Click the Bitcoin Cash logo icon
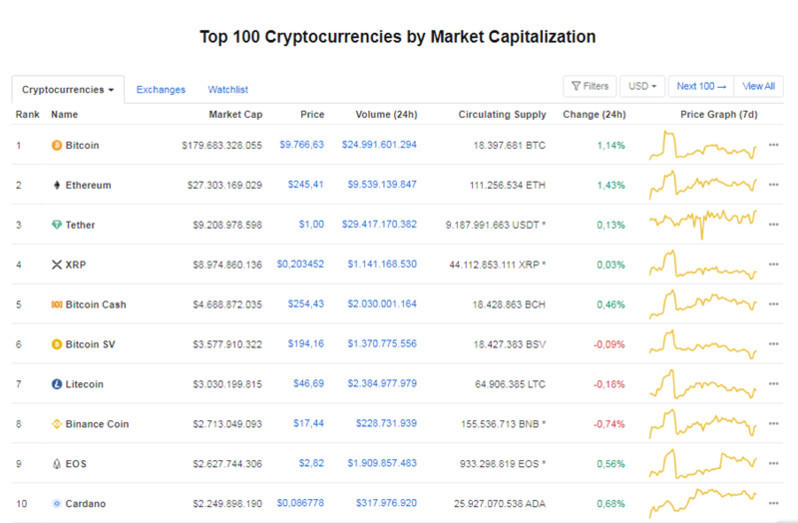 pos(56,305)
